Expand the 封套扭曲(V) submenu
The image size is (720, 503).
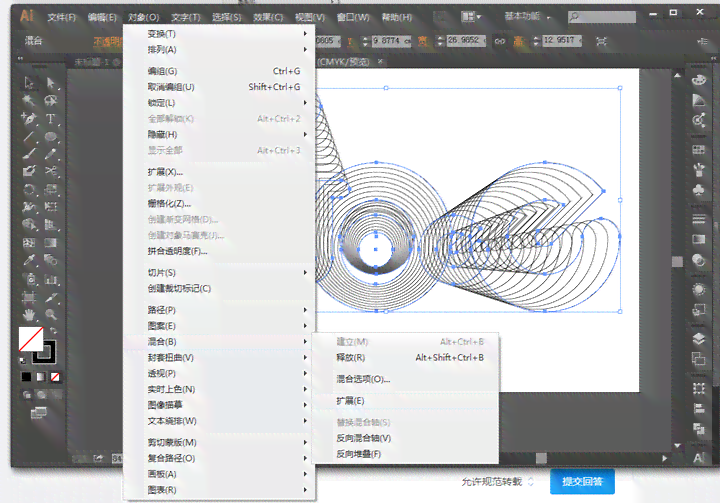(x=219, y=357)
